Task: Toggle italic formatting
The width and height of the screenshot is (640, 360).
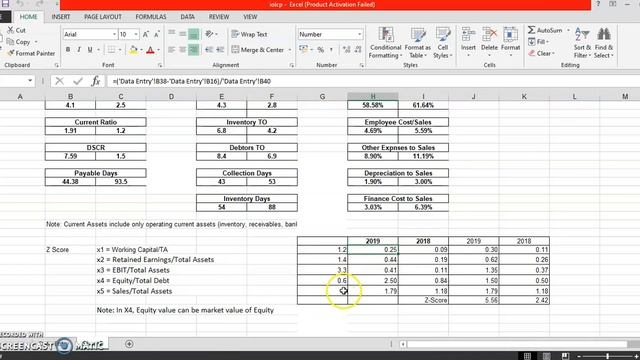Action: click(x=79, y=50)
